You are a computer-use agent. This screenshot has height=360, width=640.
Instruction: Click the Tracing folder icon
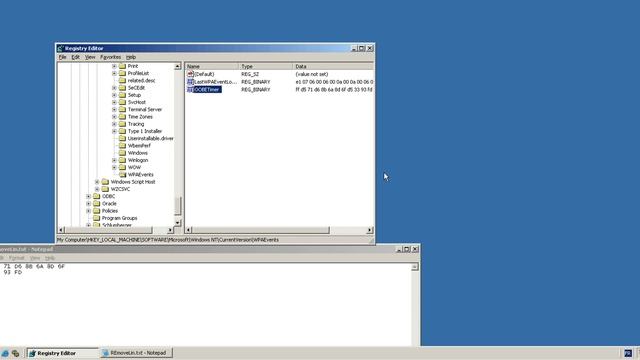pos(122,124)
